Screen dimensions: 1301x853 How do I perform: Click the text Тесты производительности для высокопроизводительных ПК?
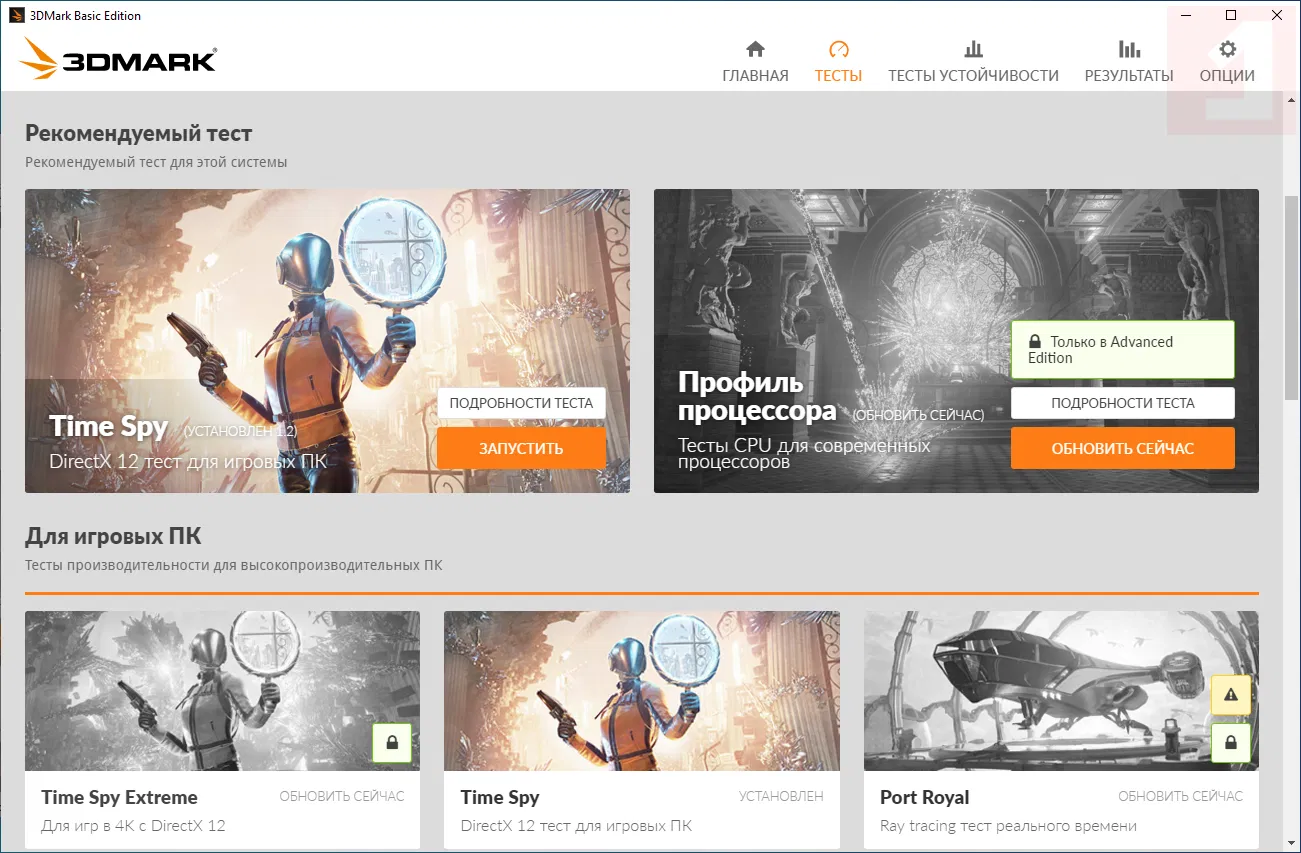234,565
